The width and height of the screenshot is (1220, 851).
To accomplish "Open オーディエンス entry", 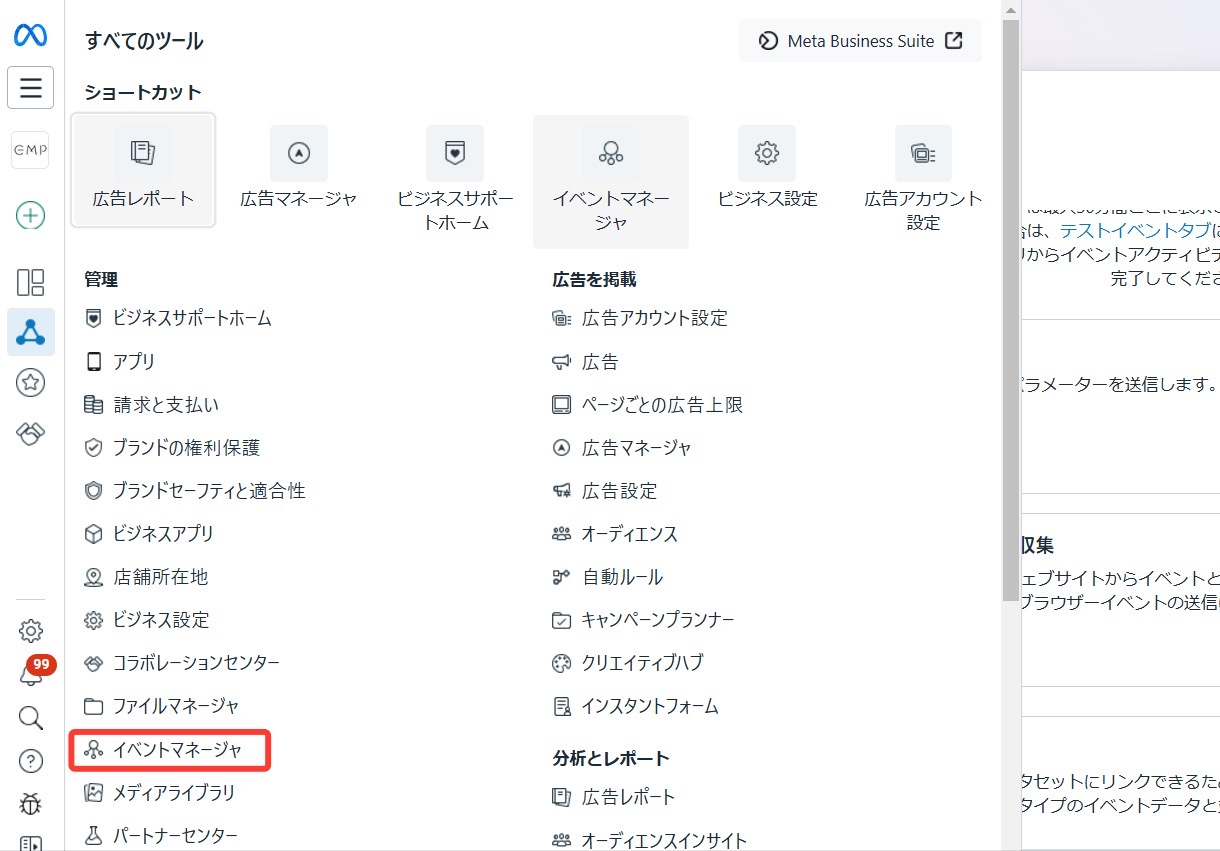I will pos(615,533).
